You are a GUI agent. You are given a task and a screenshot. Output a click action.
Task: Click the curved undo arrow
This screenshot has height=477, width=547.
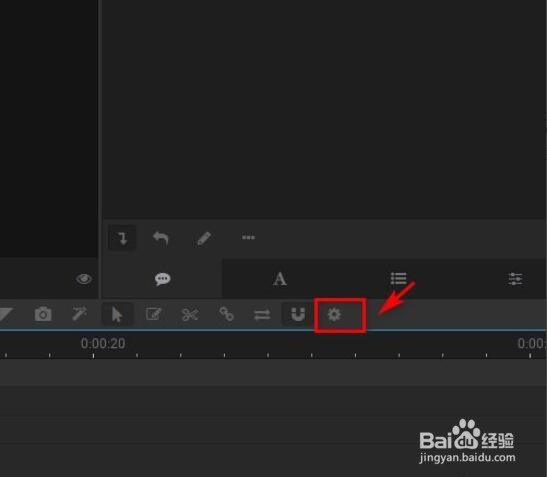click(x=161, y=238)
